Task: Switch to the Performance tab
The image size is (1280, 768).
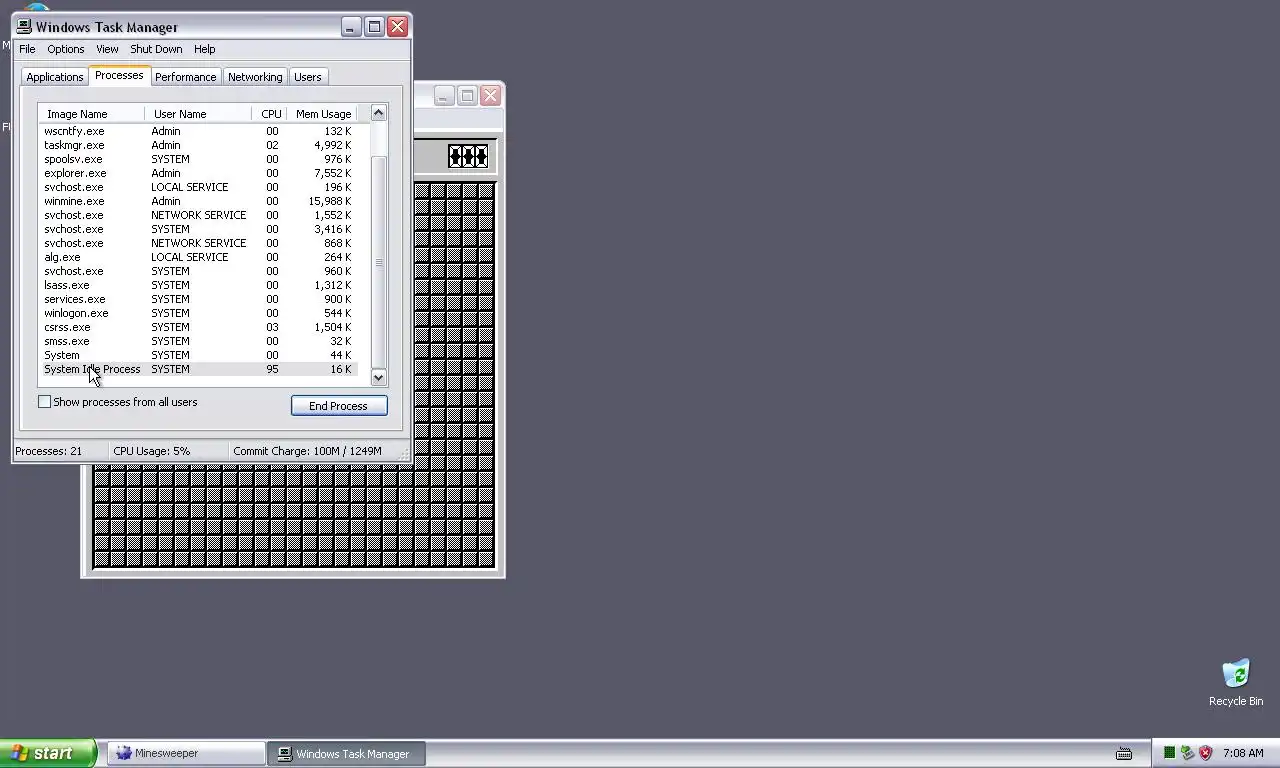Action: click(x=185, y=77)
